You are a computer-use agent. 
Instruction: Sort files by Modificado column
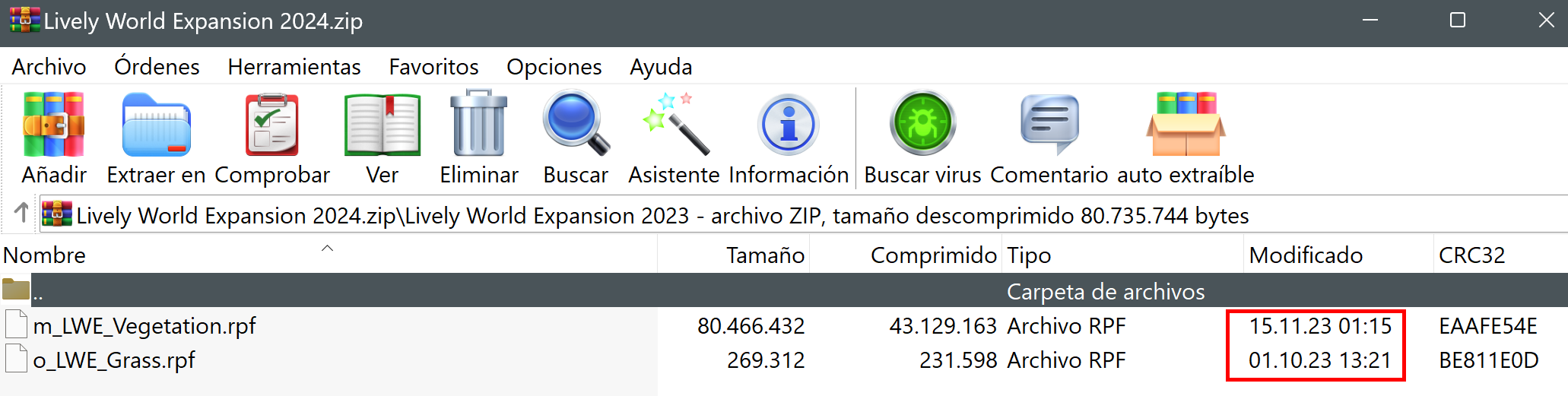[x=1338, y=255]
